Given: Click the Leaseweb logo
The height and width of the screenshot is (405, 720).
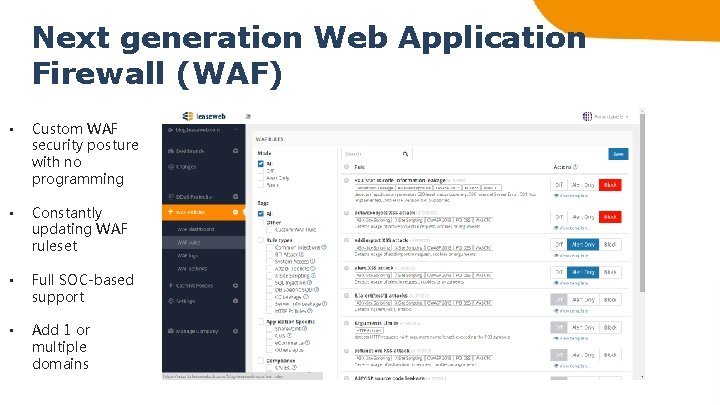Looking at the screenshot, I should tap(204, 116).
